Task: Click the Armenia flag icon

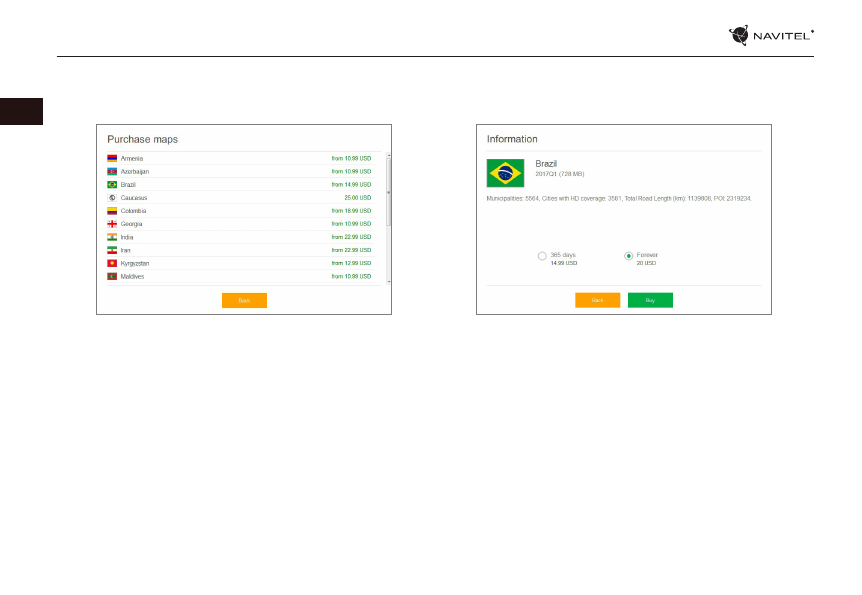Action: click(112, 159)
